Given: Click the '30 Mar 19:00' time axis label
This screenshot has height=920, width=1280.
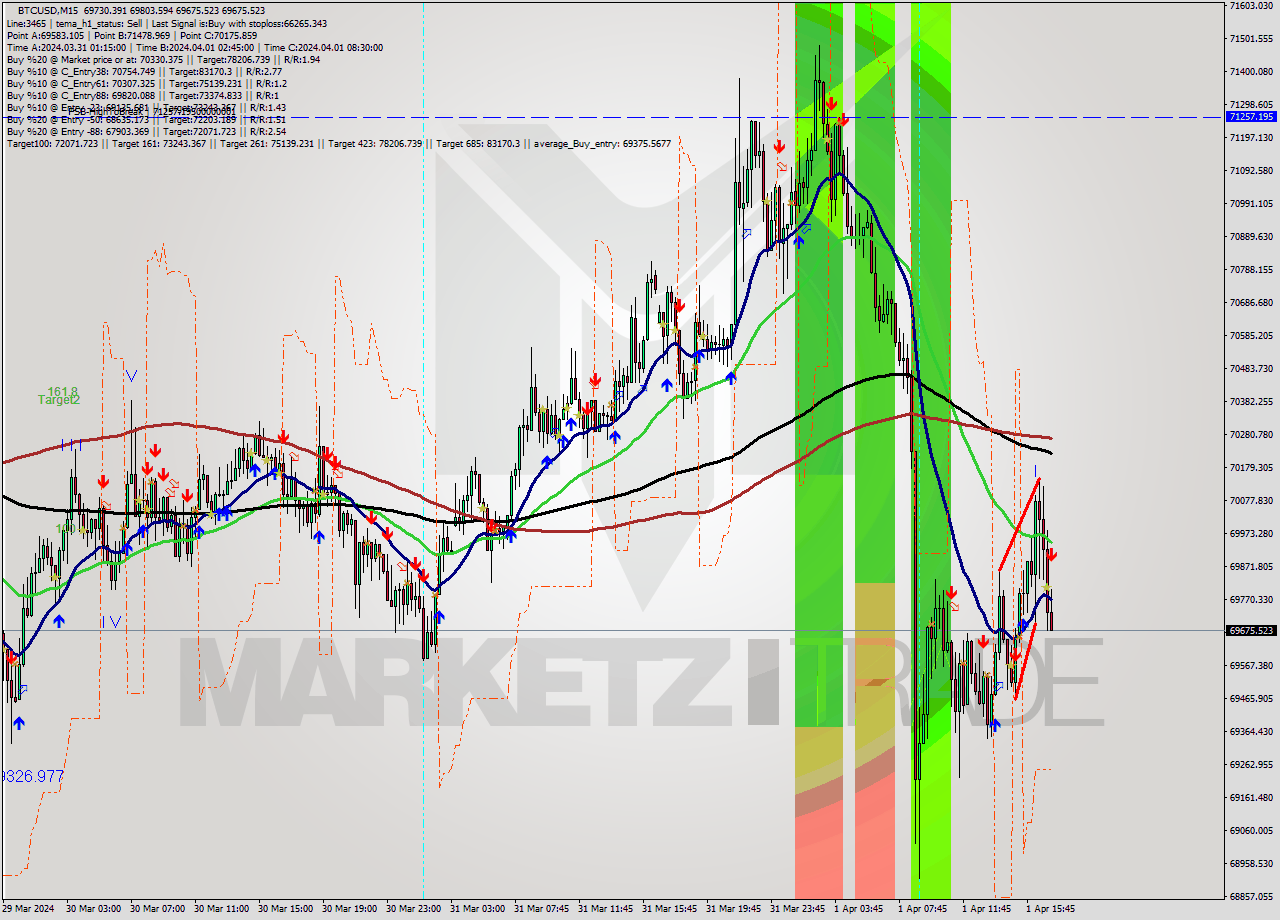Looking at the screenshot, I should coord(350,909).
